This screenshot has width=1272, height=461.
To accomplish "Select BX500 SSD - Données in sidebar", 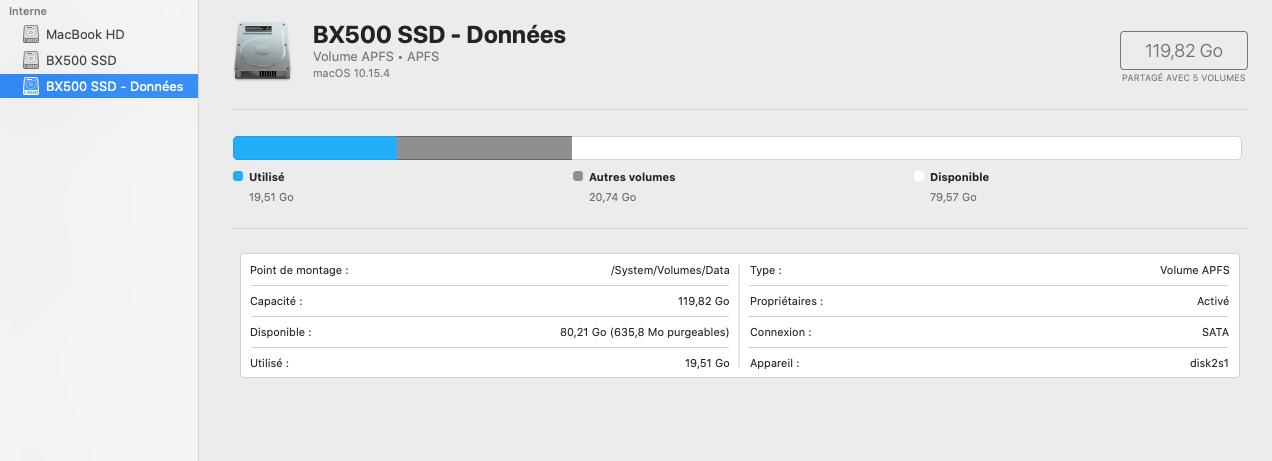I will click(99, 86).
